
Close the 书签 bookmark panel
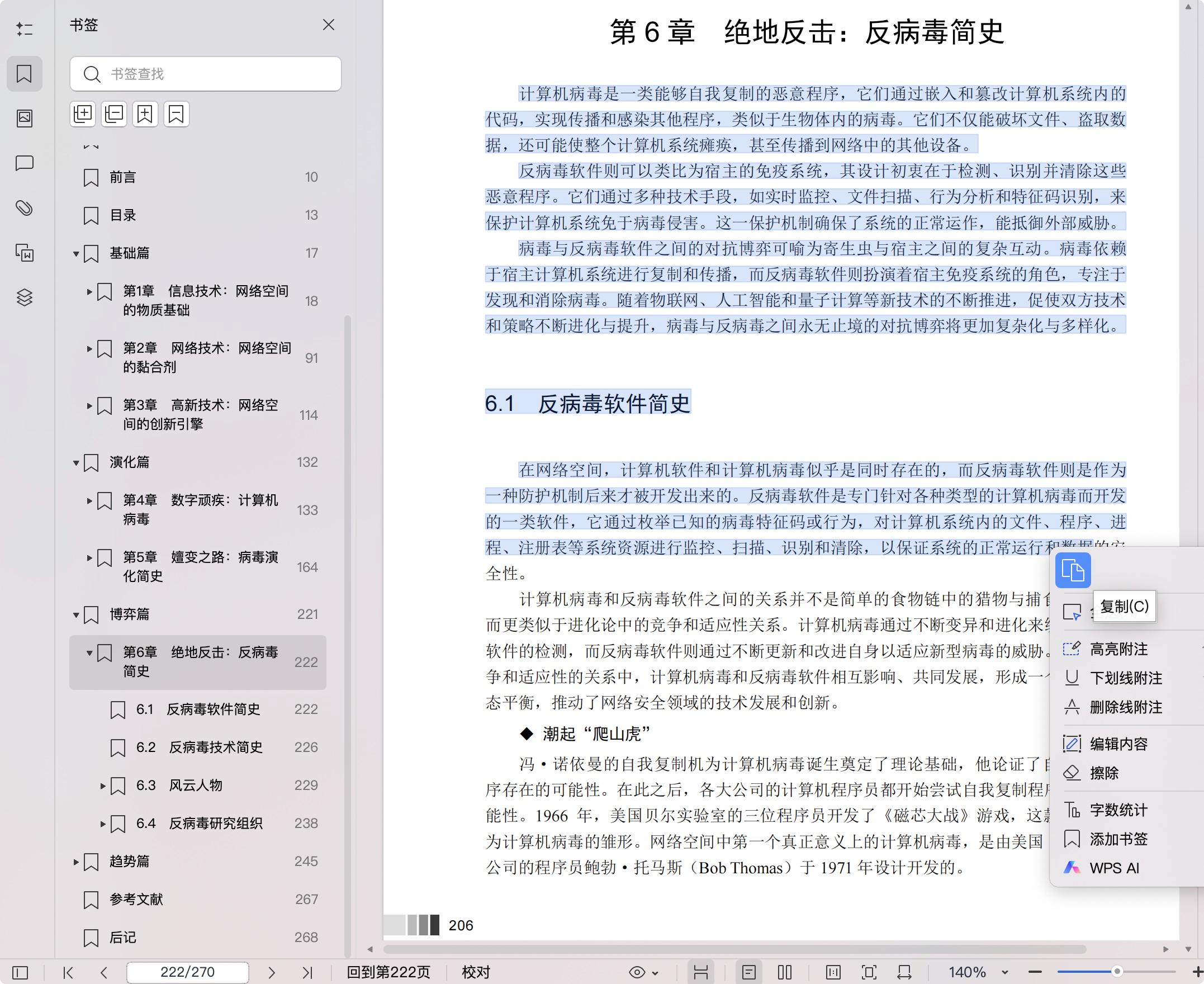(x=329, y=25)
